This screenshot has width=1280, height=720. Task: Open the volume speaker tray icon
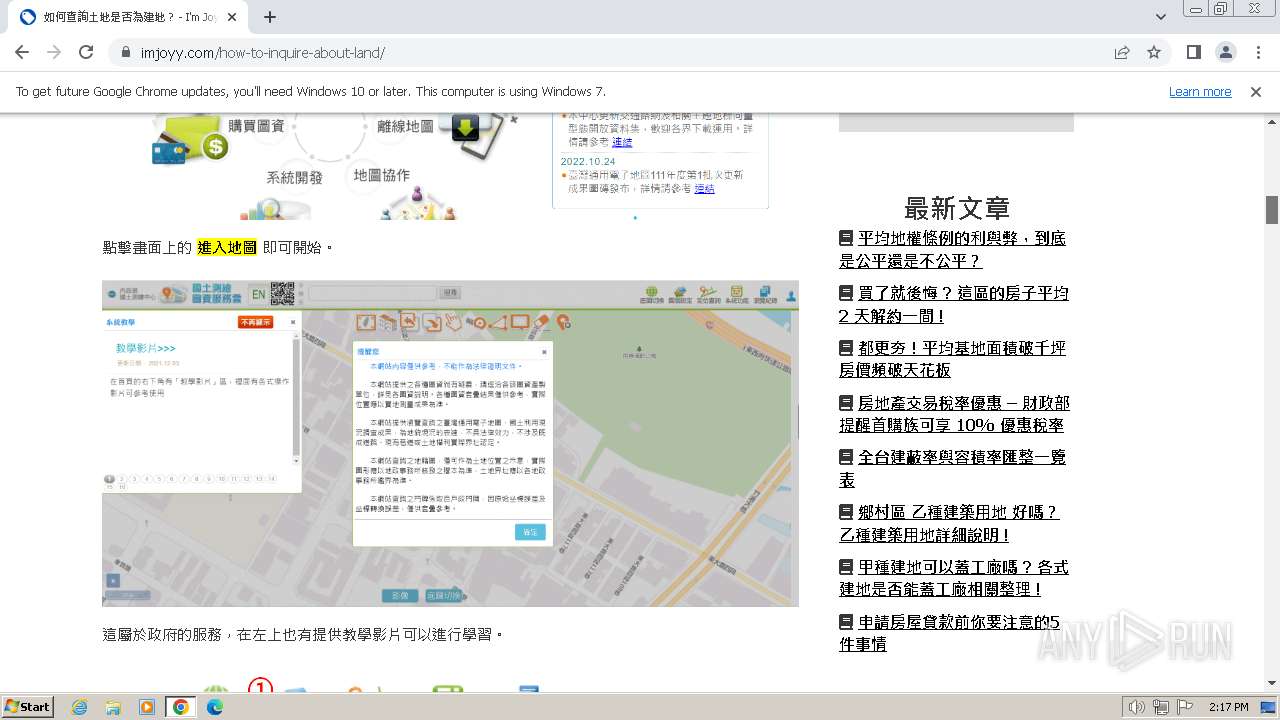(1136, 707)
